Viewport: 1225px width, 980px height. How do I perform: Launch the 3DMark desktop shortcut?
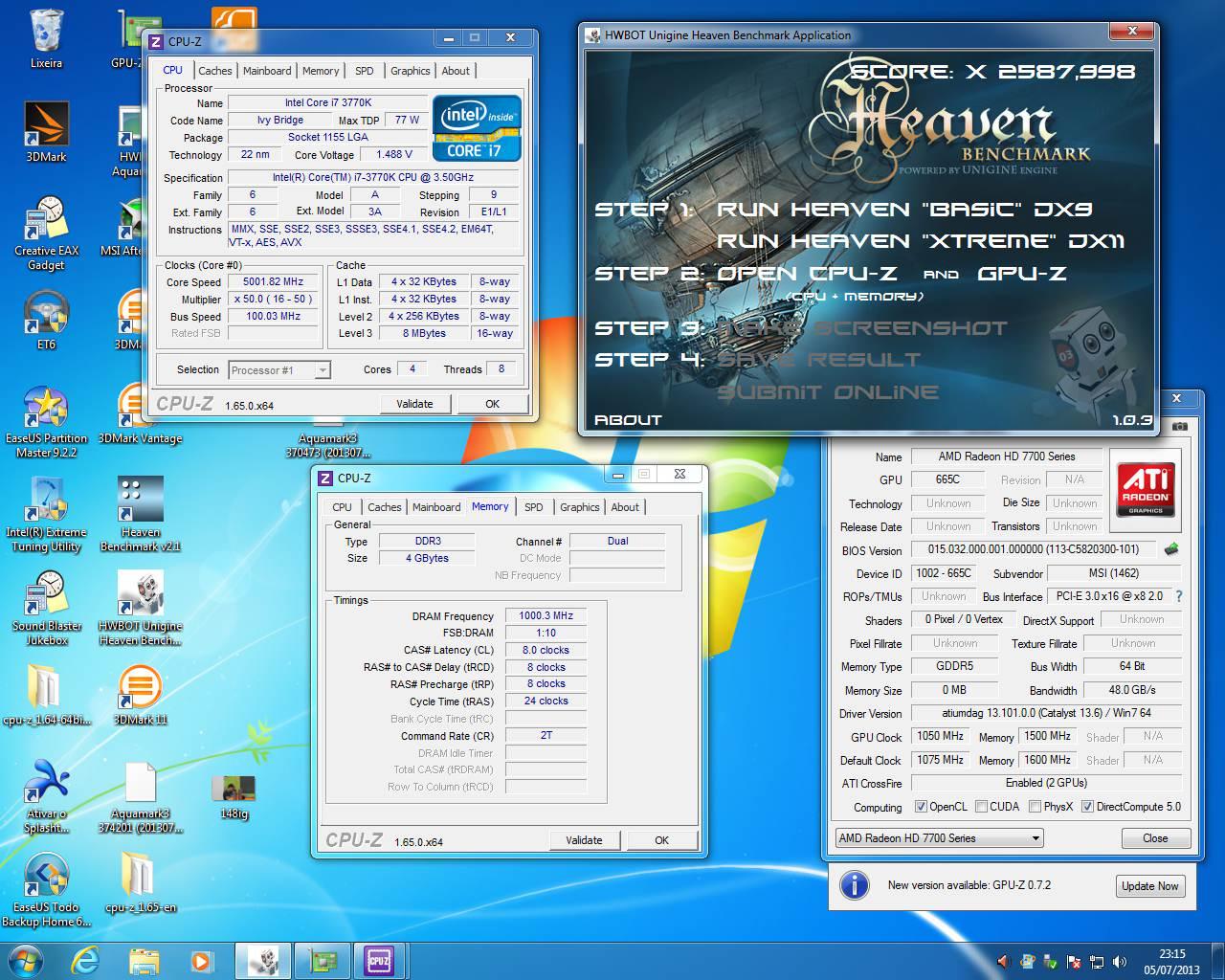(x=46, y=132)
